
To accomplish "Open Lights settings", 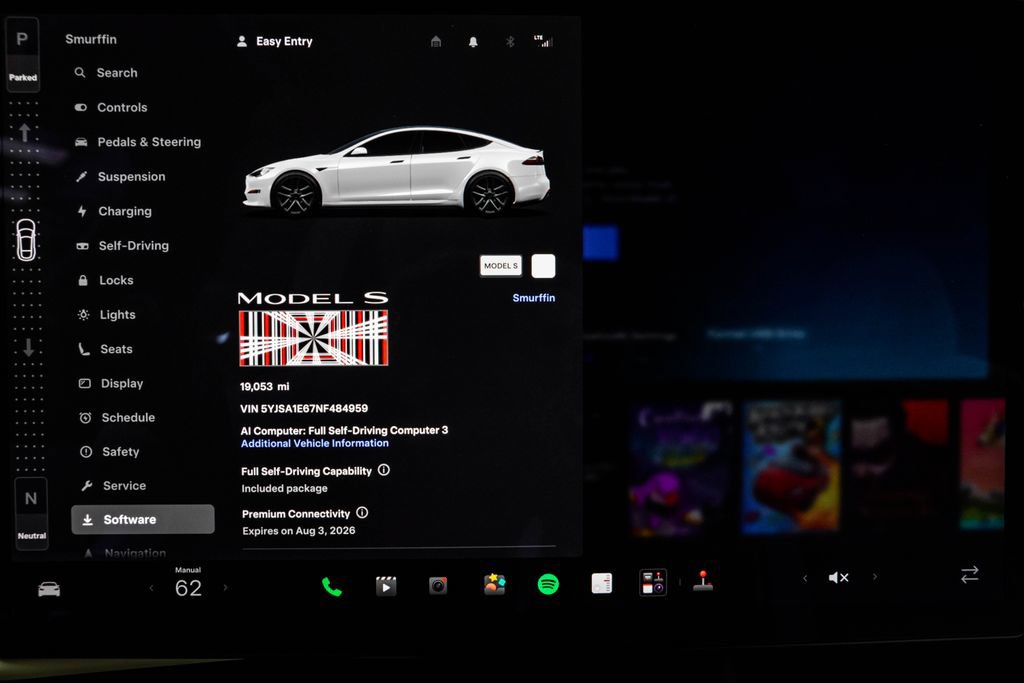I will (106, 315).
